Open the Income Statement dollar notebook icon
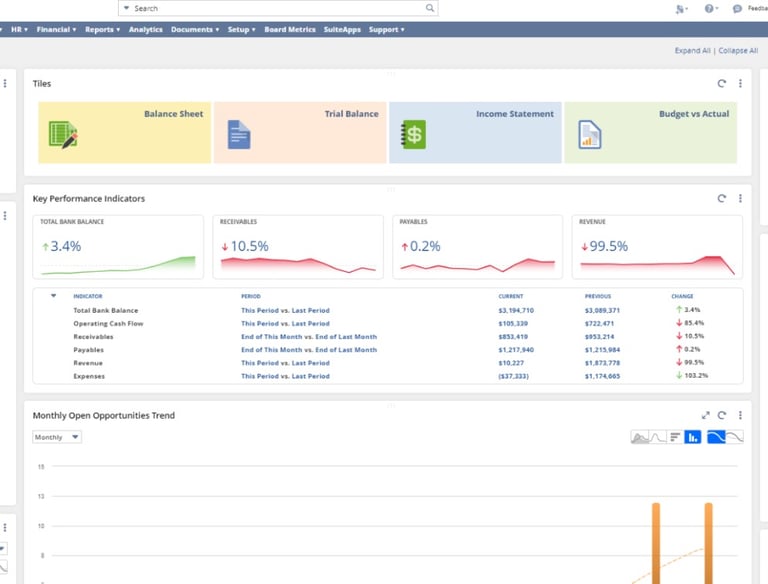Viewport: 768px width, 584px height. pyautogui.click(x=413, y=134)
